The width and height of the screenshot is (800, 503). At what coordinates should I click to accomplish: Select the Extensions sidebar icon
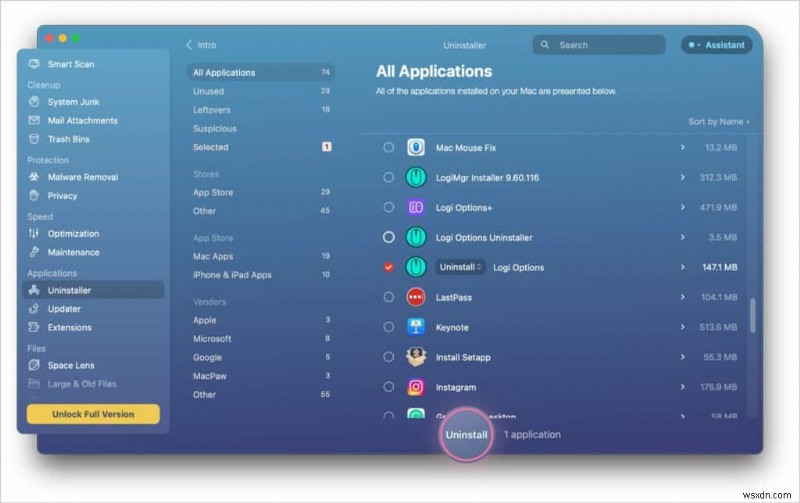(x=34, y=327)
